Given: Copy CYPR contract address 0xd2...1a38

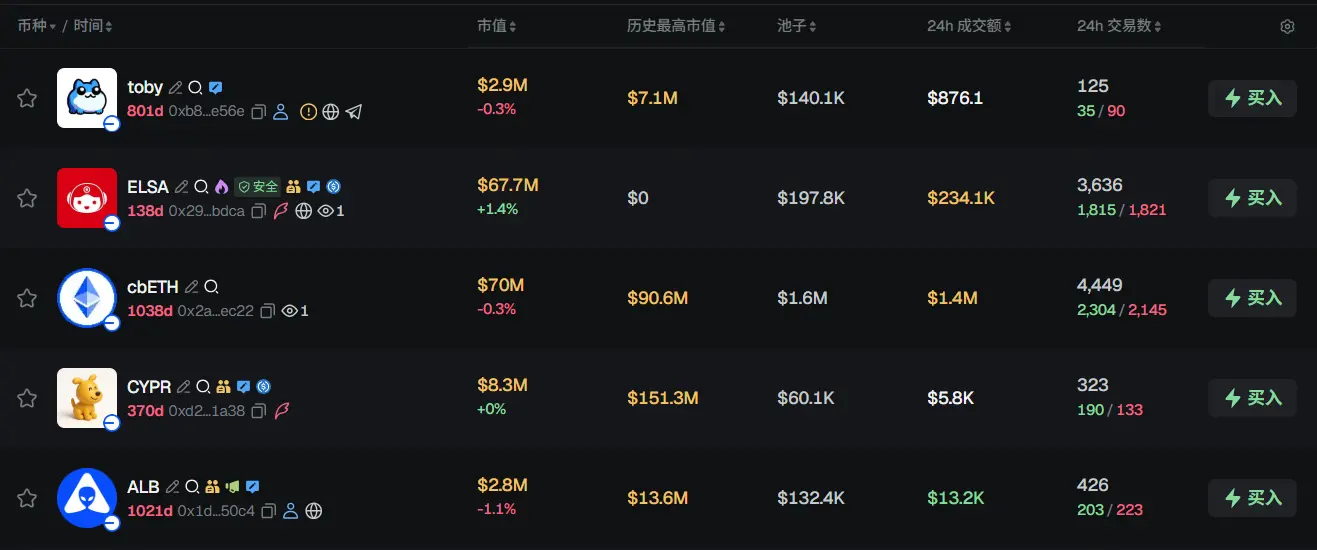Looking at the screenshot, I should pyautogui.click(x=258, y=411).
